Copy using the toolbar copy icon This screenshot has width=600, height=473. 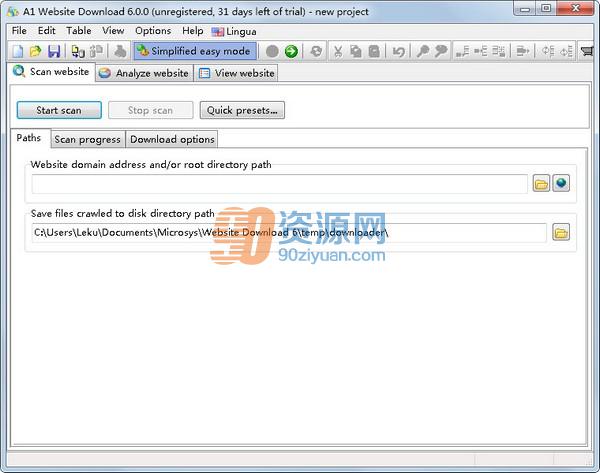[x=356, y=51]
